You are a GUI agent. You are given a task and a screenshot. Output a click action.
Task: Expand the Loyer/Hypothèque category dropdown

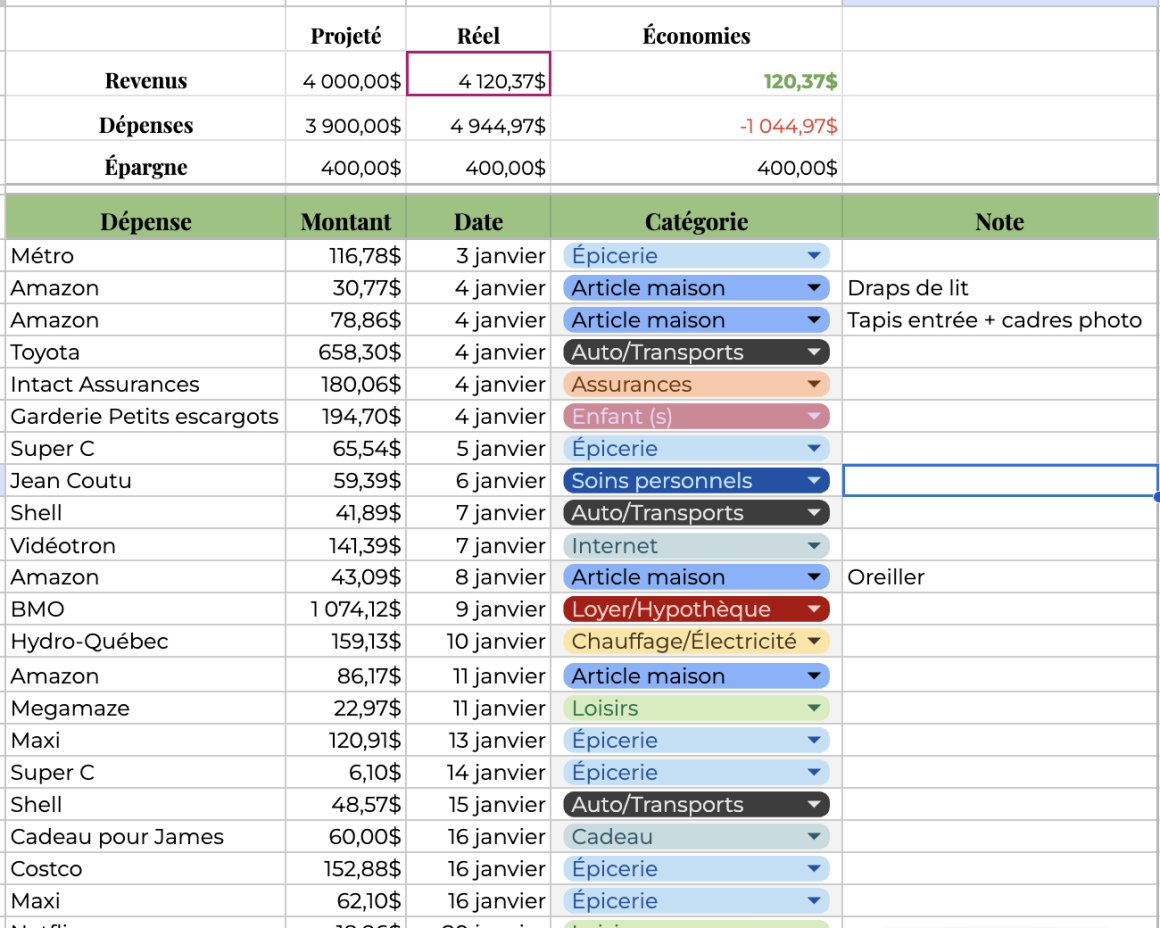(814, 609)
